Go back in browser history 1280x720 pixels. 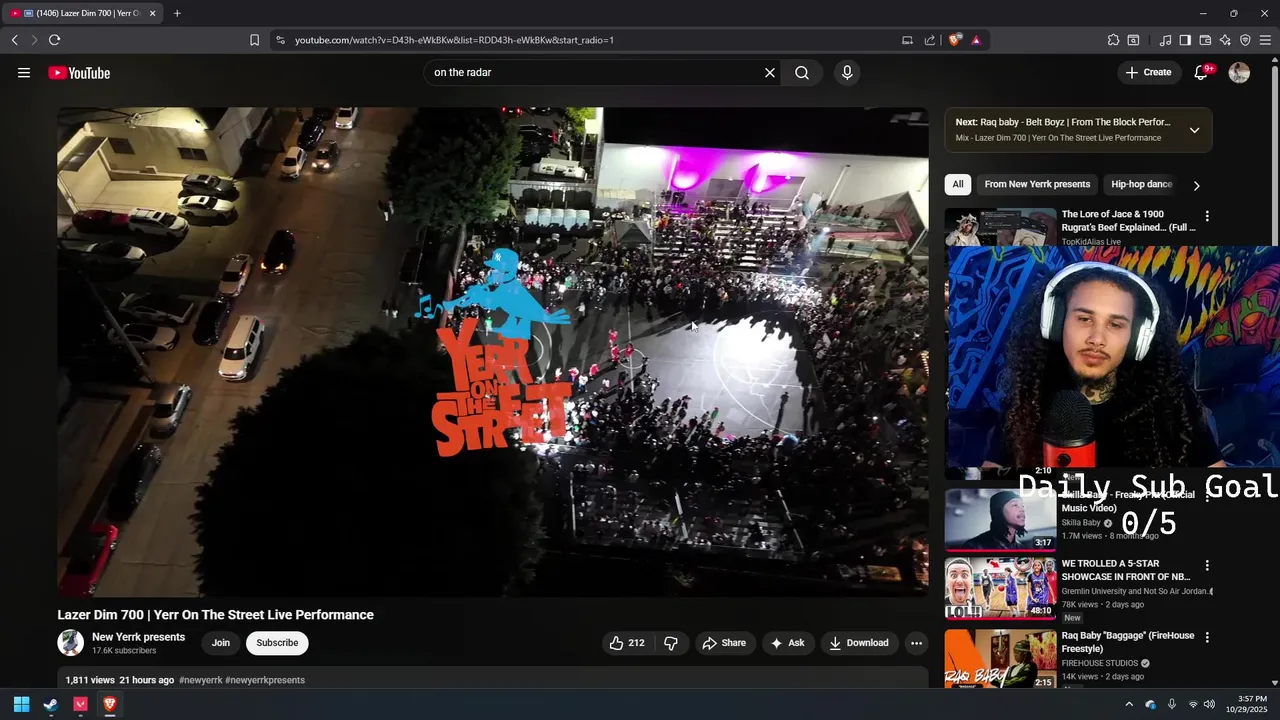[14, 40]
